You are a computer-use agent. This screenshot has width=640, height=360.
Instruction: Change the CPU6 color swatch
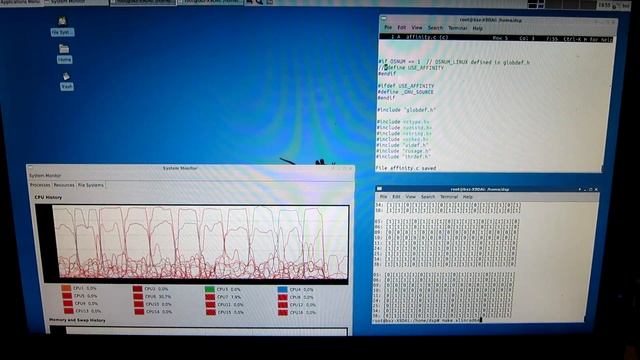(138, 296)
